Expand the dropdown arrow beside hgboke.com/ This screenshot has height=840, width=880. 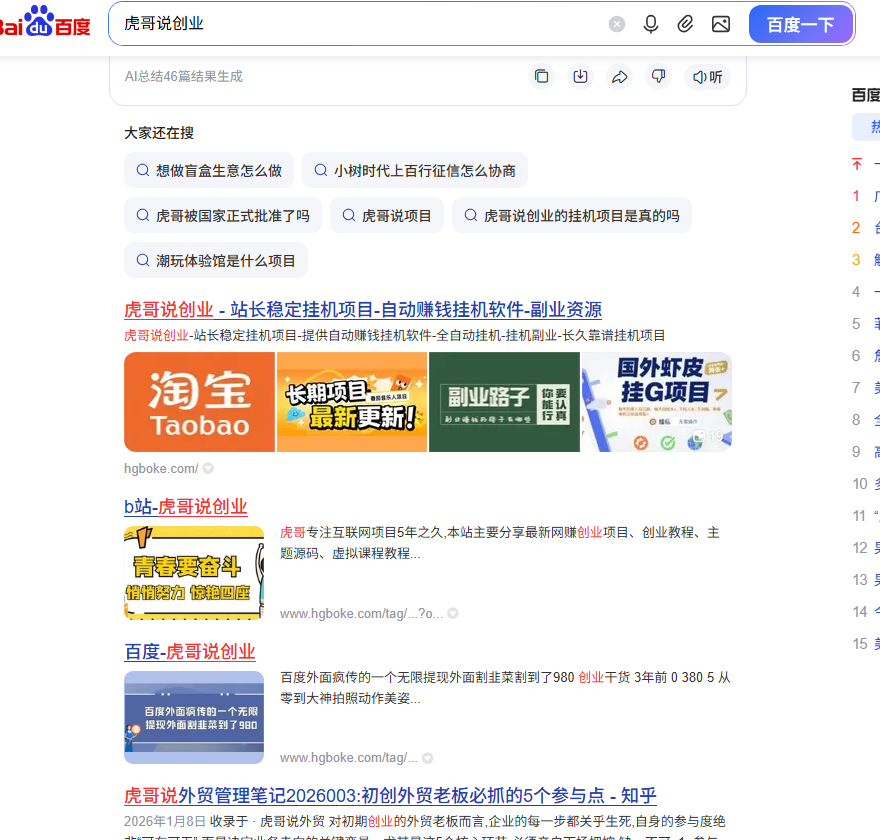[208, 469]
